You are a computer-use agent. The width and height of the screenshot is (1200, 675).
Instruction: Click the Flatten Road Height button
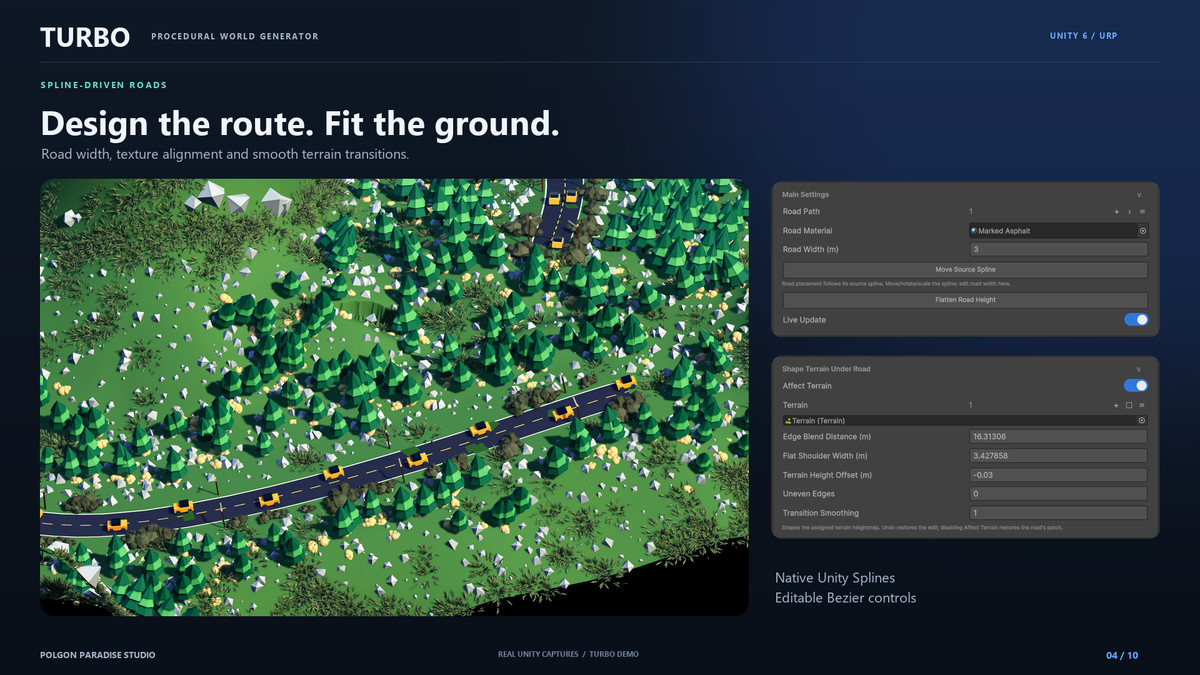point(965,300)
